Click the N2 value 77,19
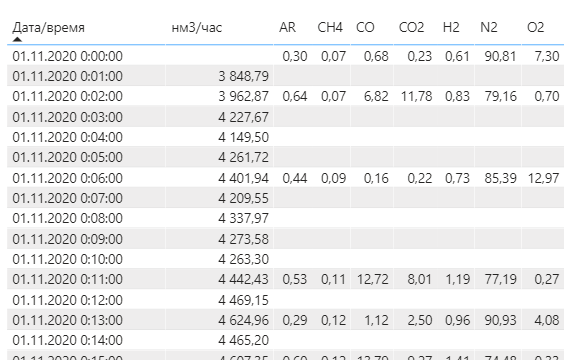Screen dimensions: 580x360 click(500, 279)
